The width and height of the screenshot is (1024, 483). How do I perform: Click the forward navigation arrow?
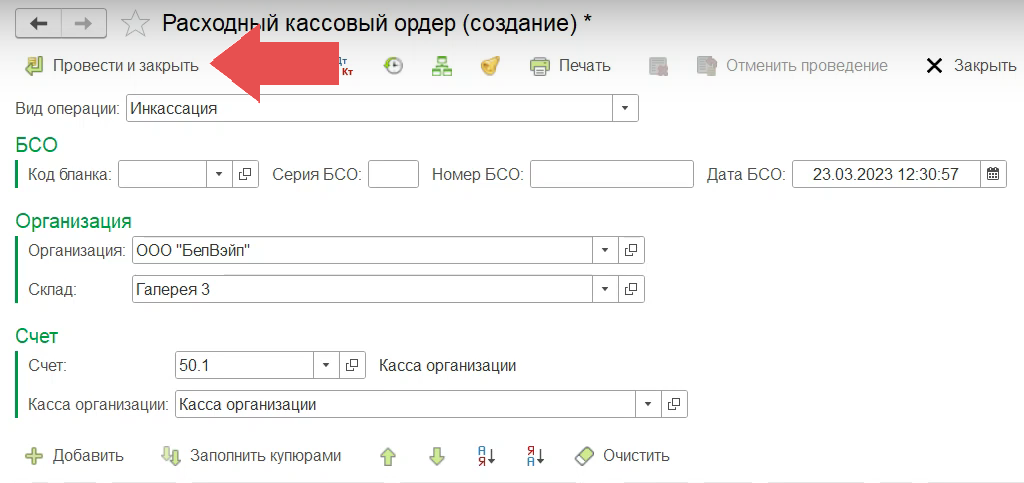(x=84, y=23)
